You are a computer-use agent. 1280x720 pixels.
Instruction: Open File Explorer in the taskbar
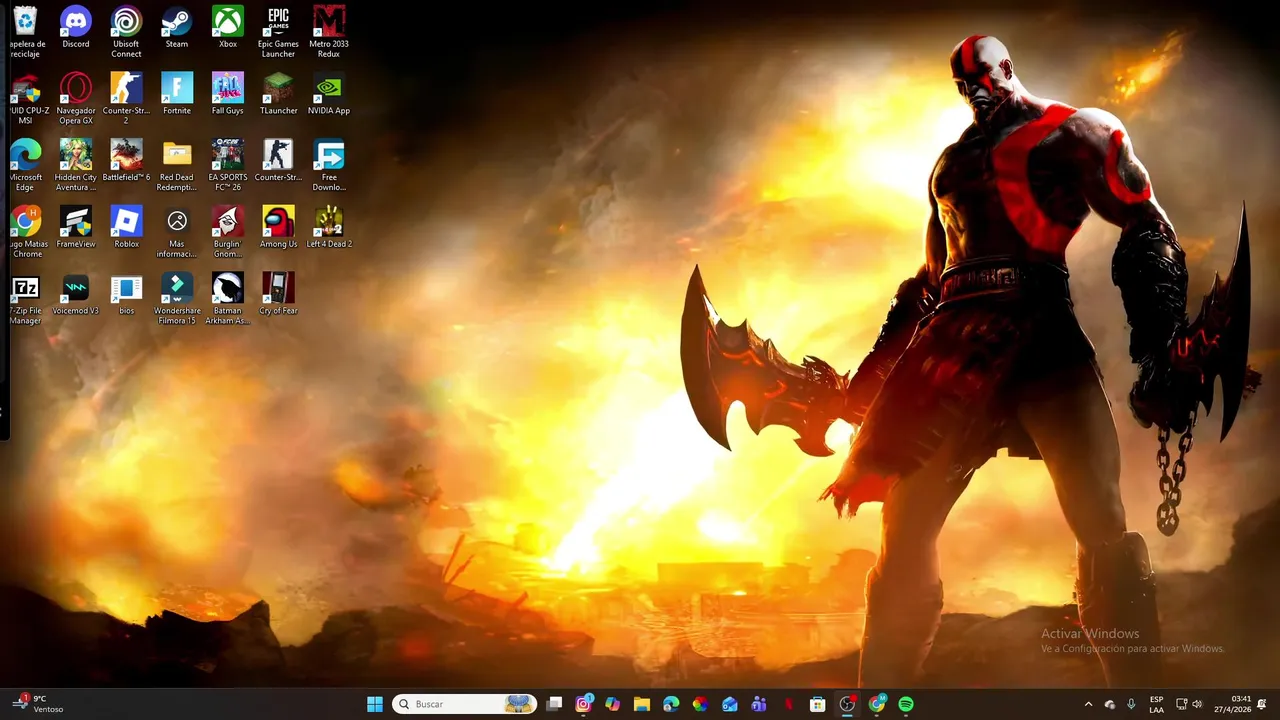pyautogui.click(x=642, y=704)
